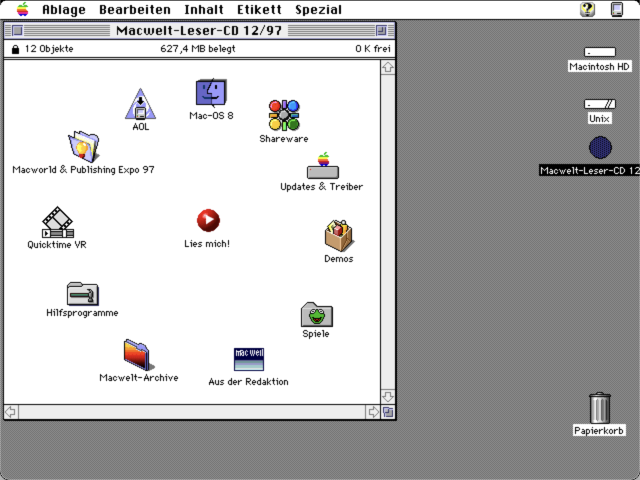Click the Macwelt-Leser-CD 12/97 window title
This screenshot has height=480, width=640.
coord(199,30)
